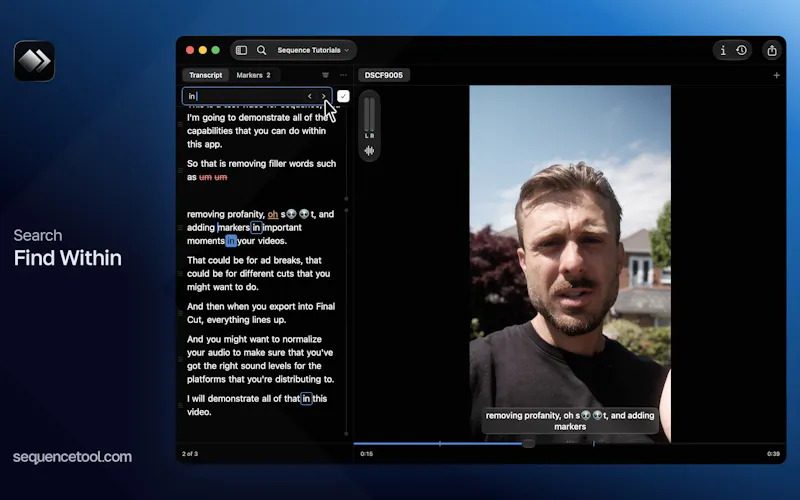Click the L R audio level meter

369,117
